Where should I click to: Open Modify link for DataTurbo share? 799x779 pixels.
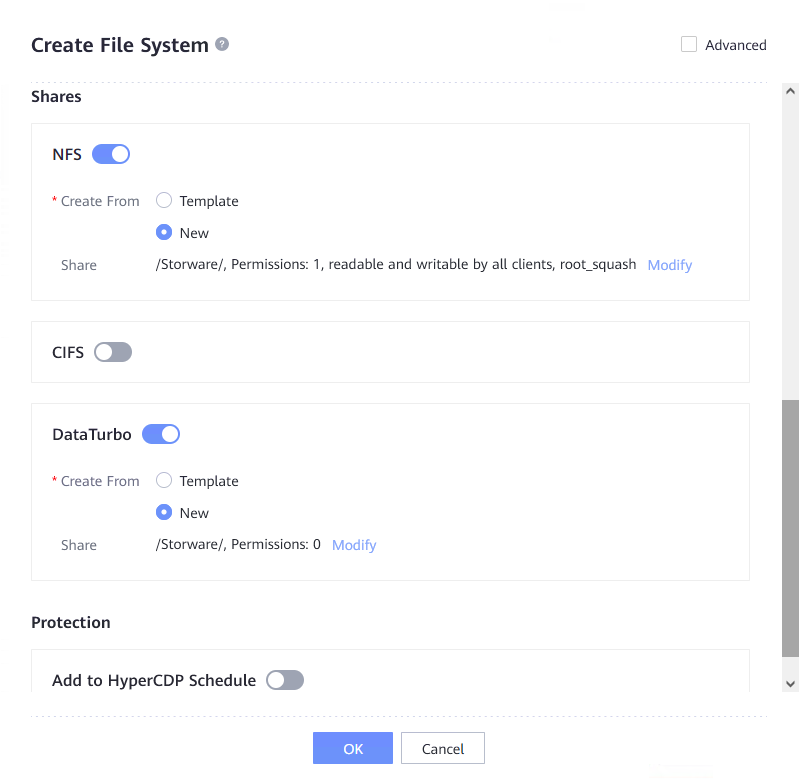354,545
